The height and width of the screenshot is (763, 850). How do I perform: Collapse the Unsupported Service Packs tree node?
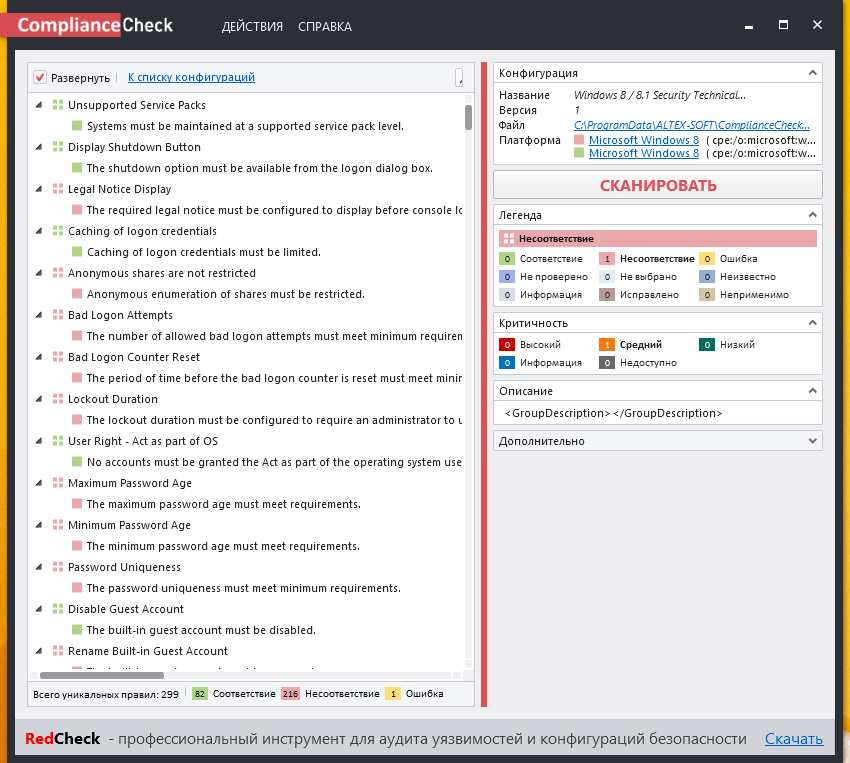click(x=38, y=105)
